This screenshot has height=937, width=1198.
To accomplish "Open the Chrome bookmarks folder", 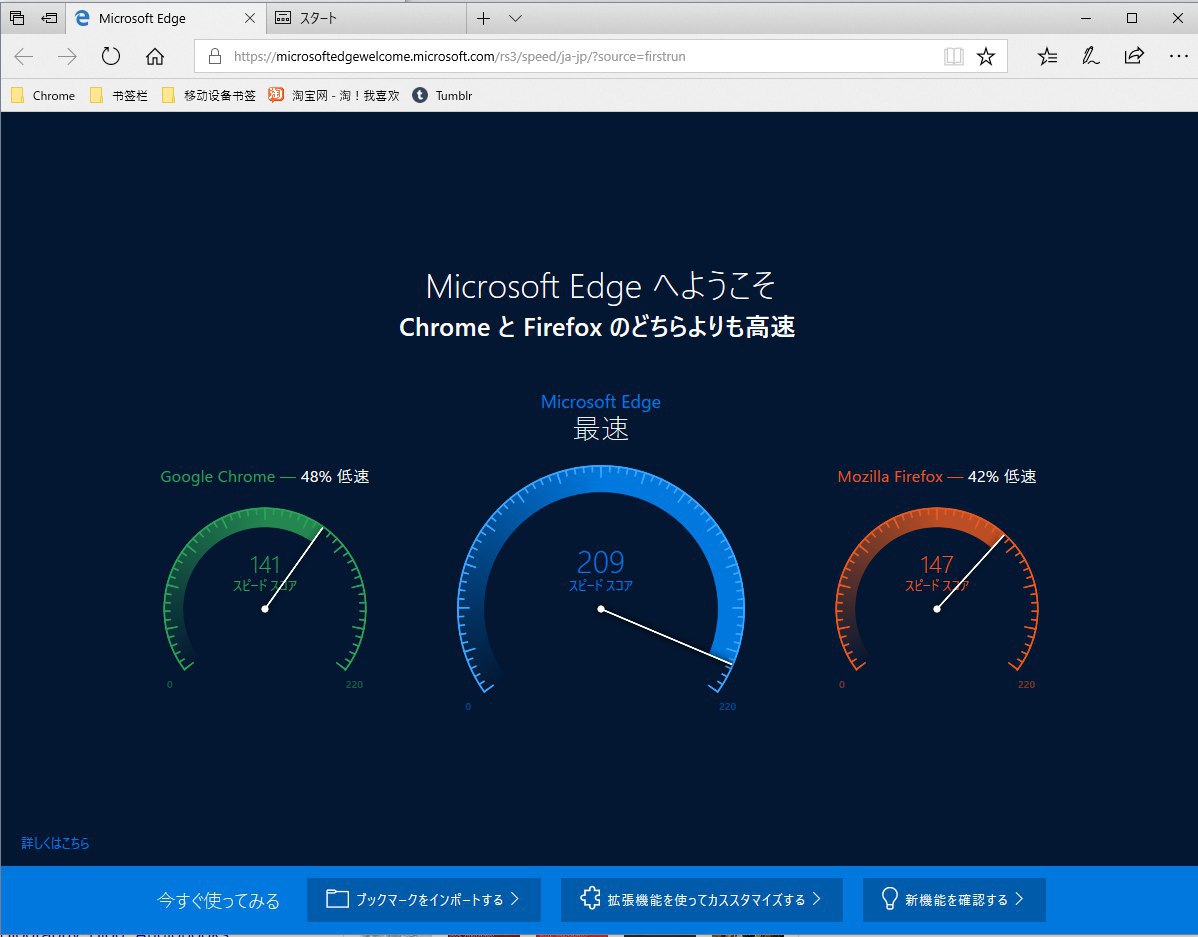I will (x=43, y=96).
